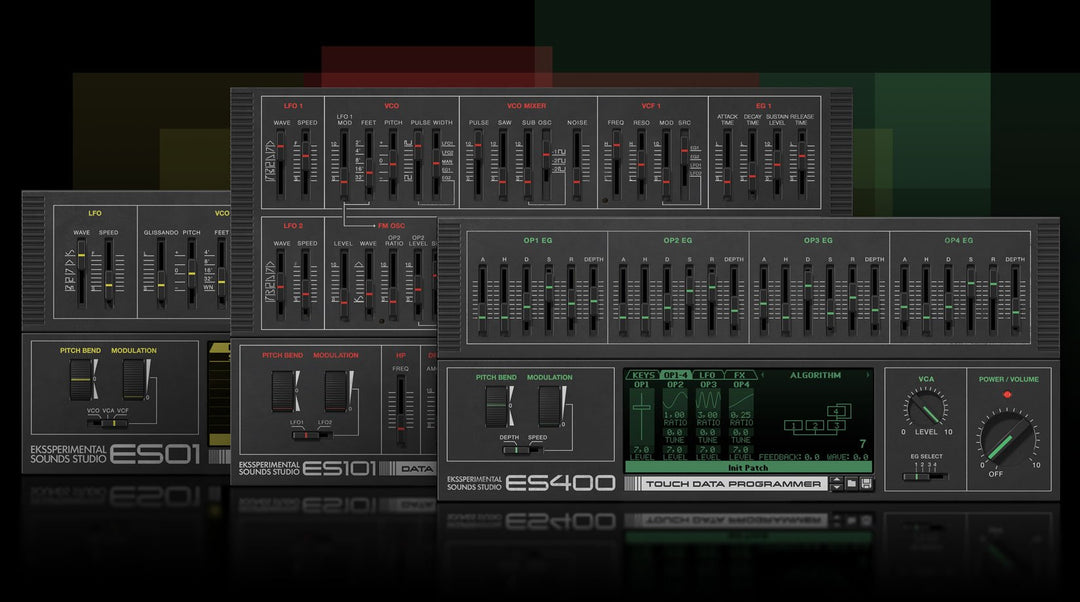Click the ES01 Pitch Bend wheel

click(x=83, y=380)
